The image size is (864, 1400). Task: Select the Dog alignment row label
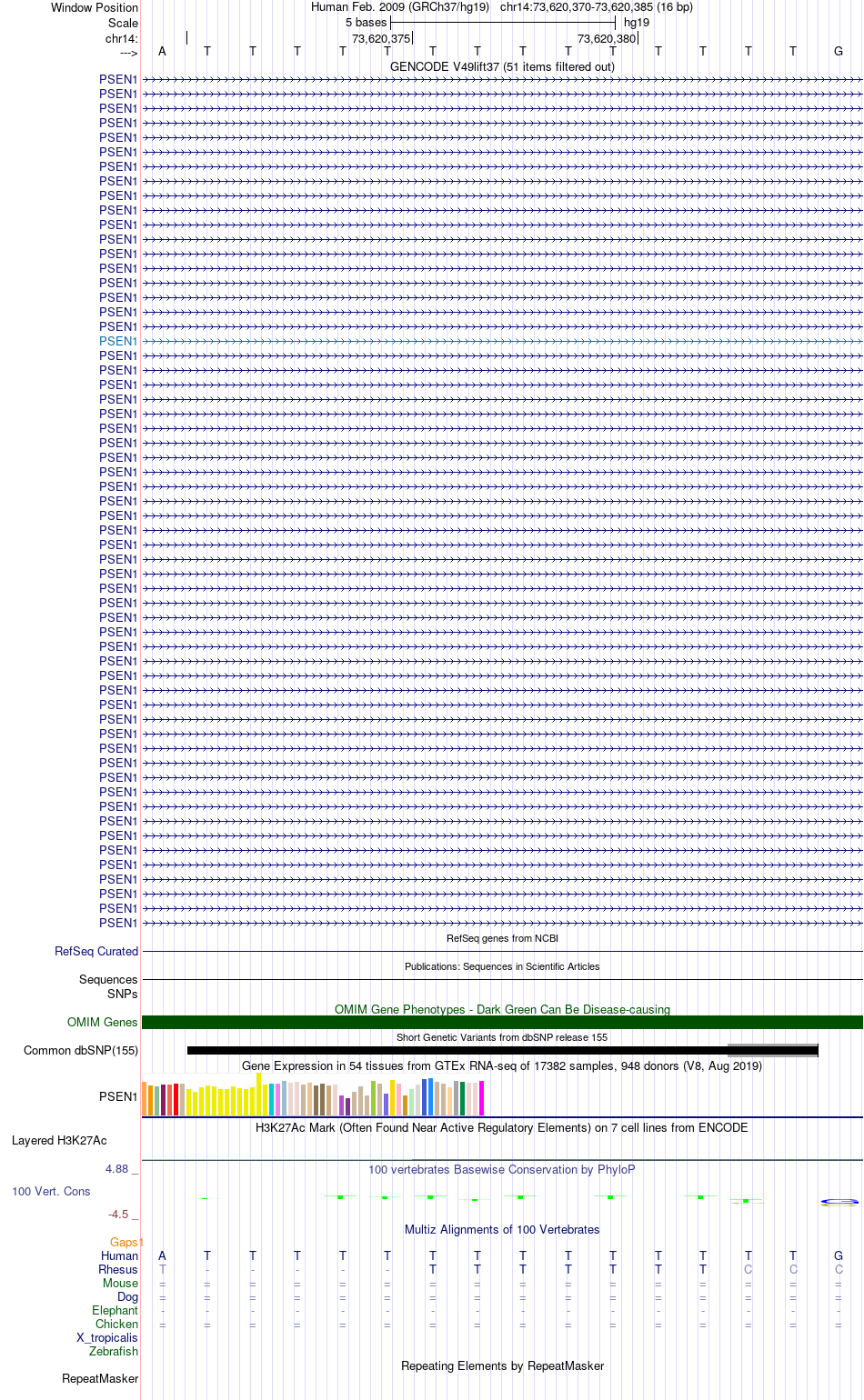pos(127,1296)
